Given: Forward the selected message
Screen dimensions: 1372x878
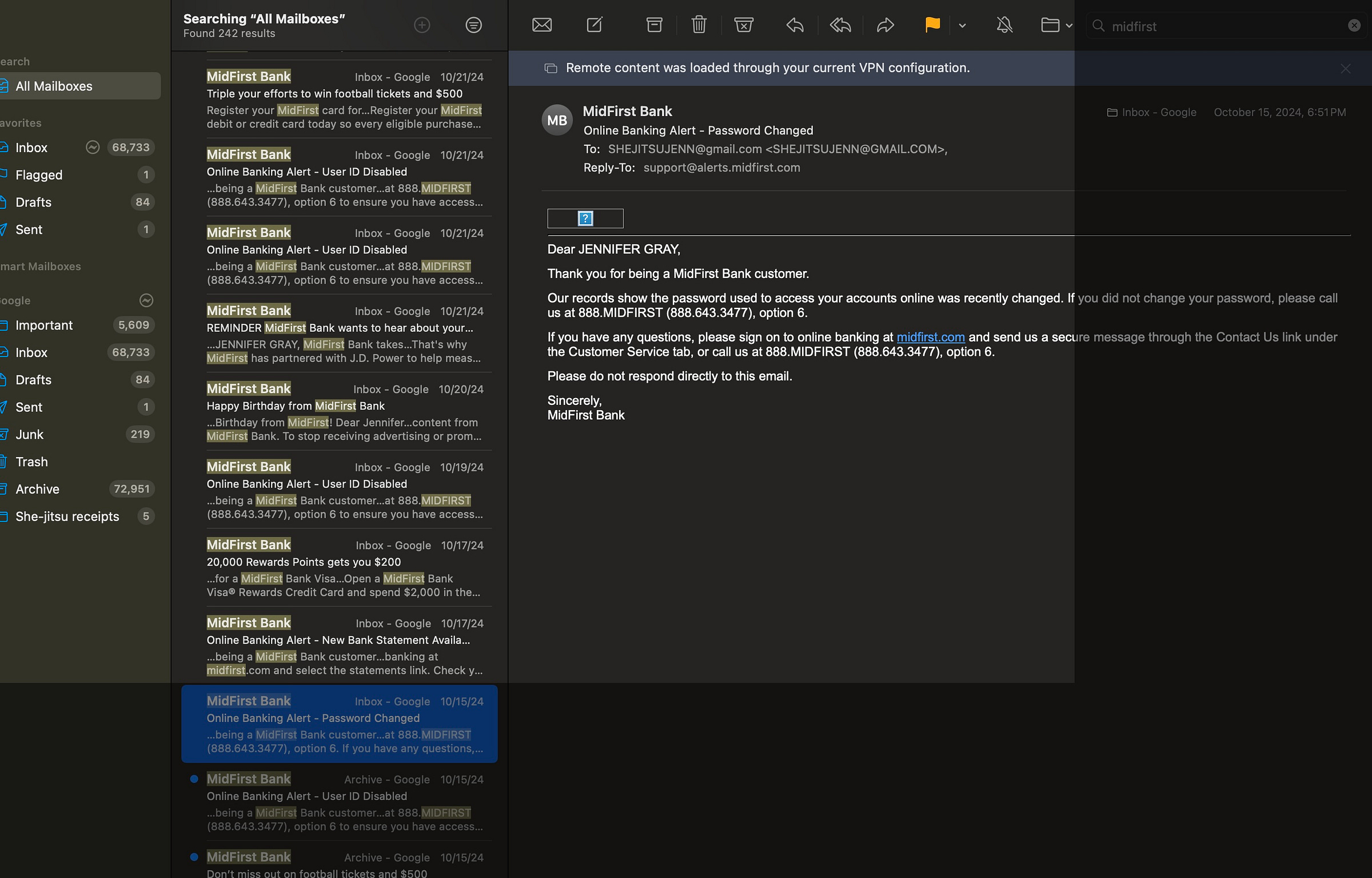Looking at the screenshot, I should [885, 25].
